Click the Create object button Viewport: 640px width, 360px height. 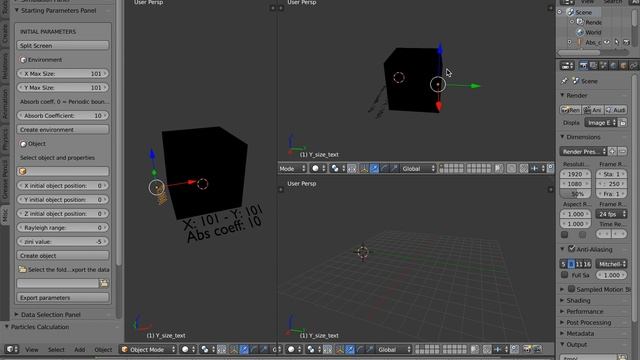(x=63, y=256)
